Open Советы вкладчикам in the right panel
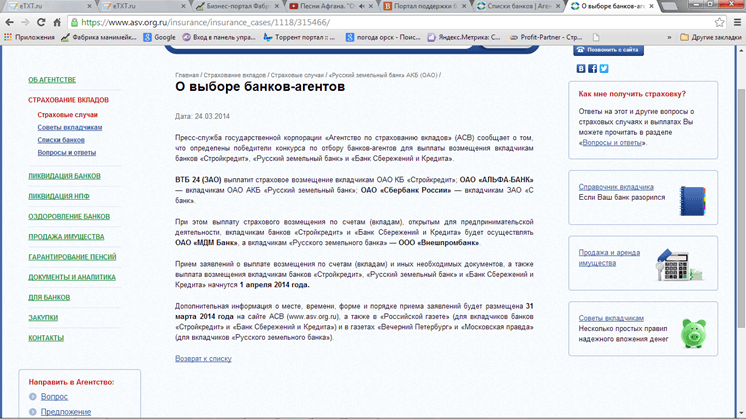Screen dimensions: 746x419 coord(611,318)
